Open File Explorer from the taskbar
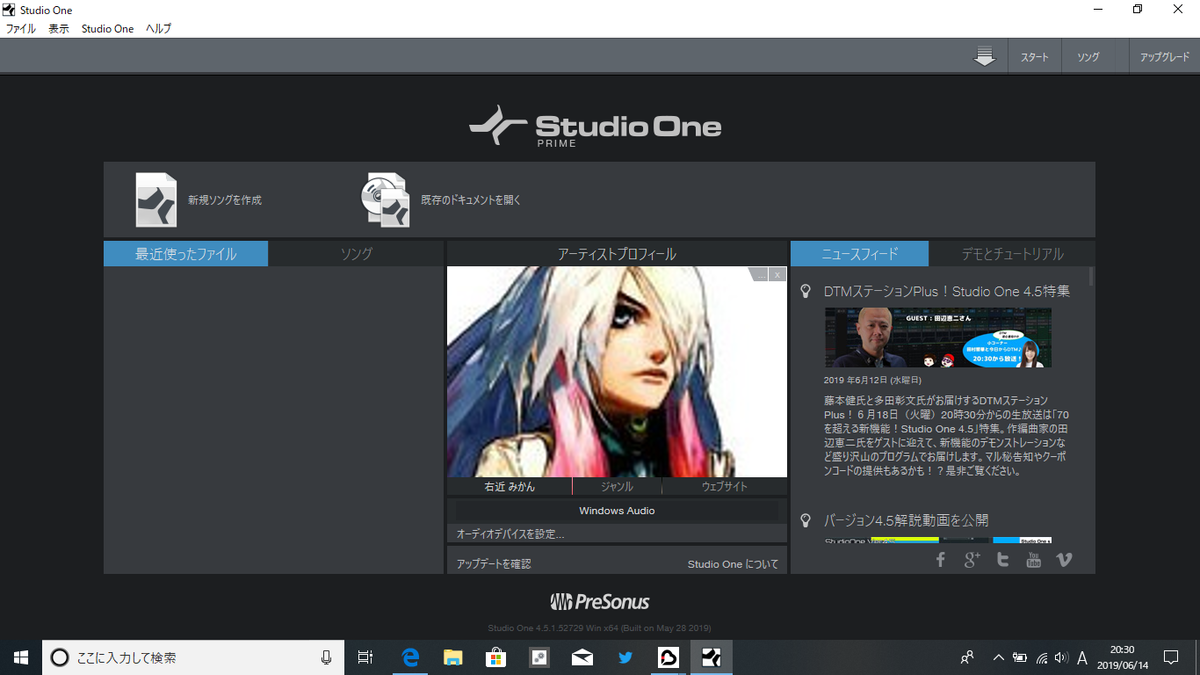The height and width of the screenshot is (675, 1200). 453,657
